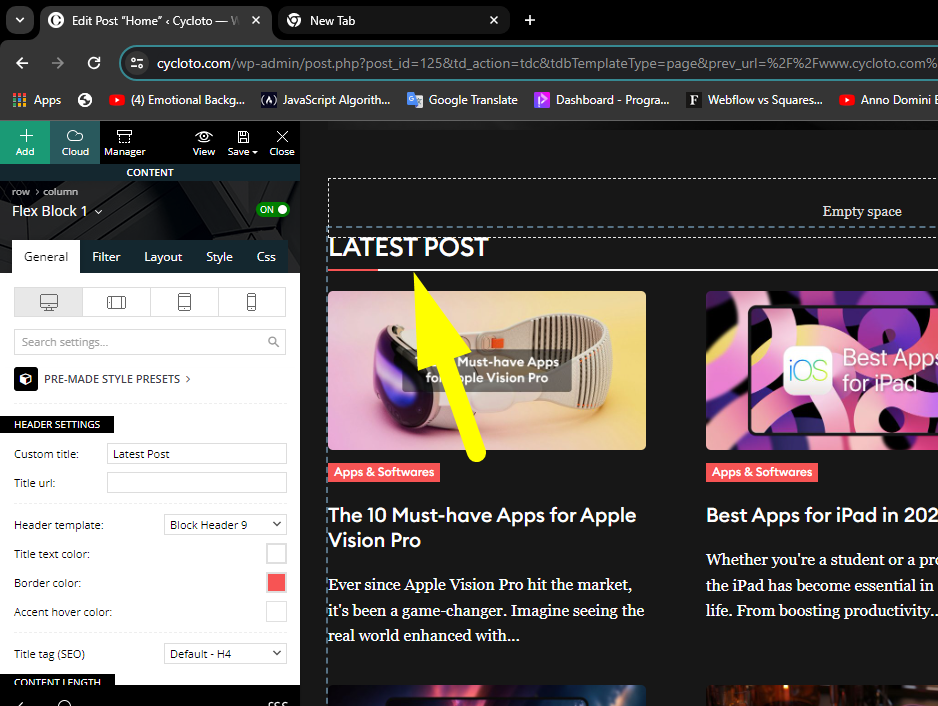Image resolution: width=938 pixels, height=706 pixels.
Task: Open the Cloud library
Action: 75,142
